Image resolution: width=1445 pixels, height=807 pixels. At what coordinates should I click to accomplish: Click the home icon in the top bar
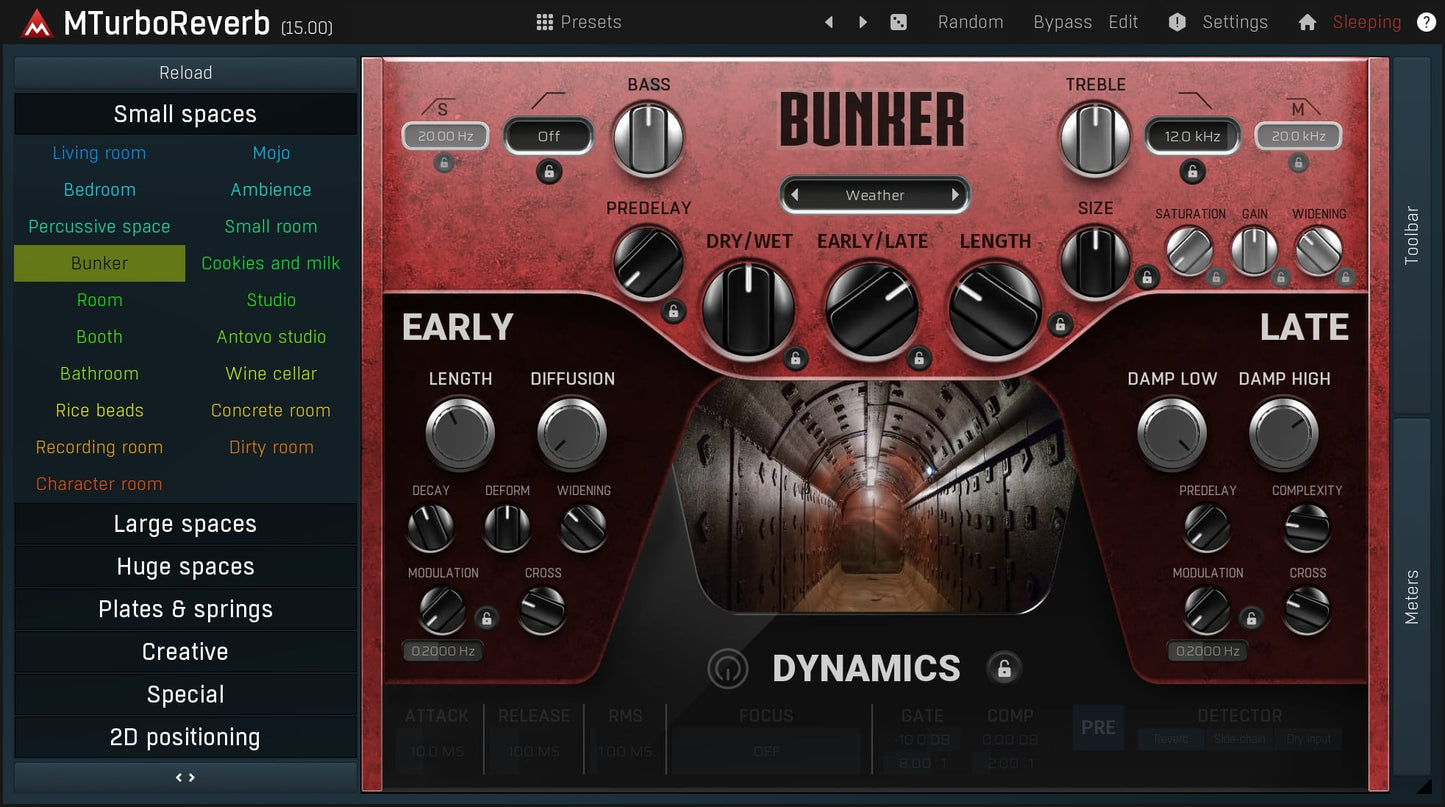tap(1306, 21)
